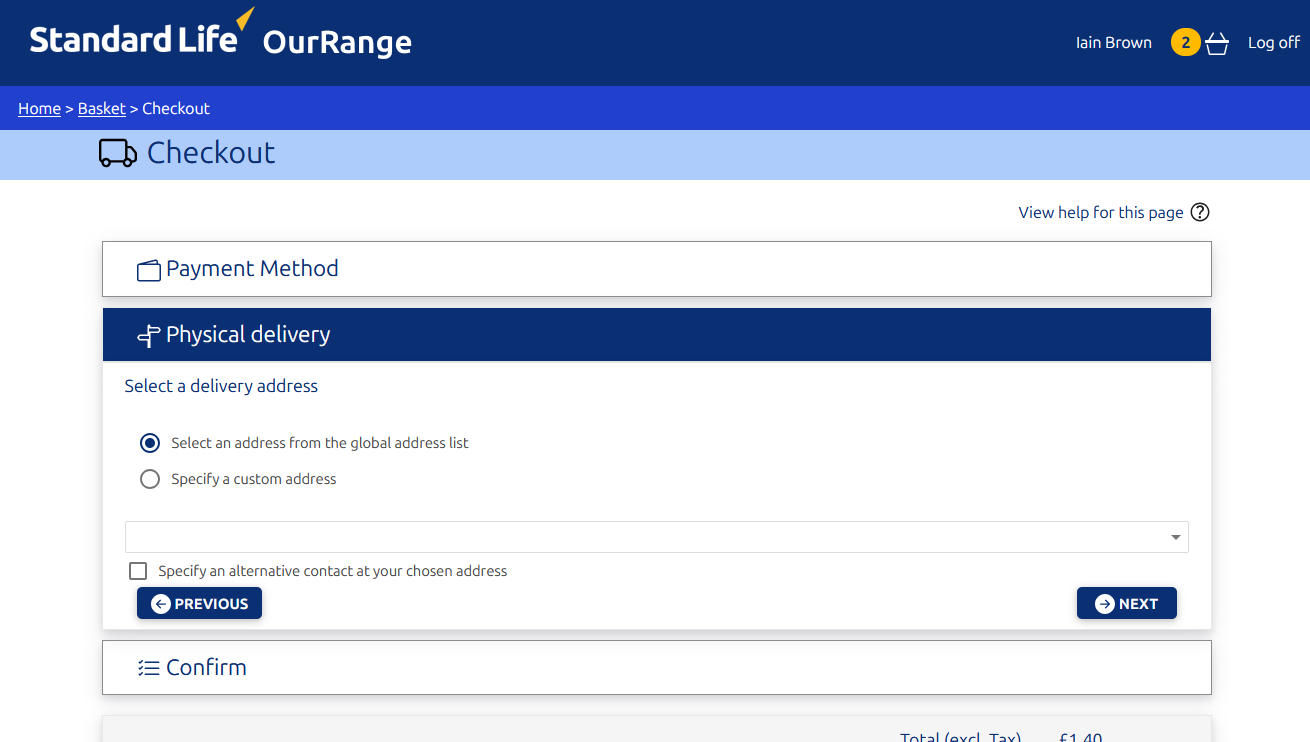Go to Home via breadcrumb
This screenshot has width=1310, height=742.
(x=39, y=109)
